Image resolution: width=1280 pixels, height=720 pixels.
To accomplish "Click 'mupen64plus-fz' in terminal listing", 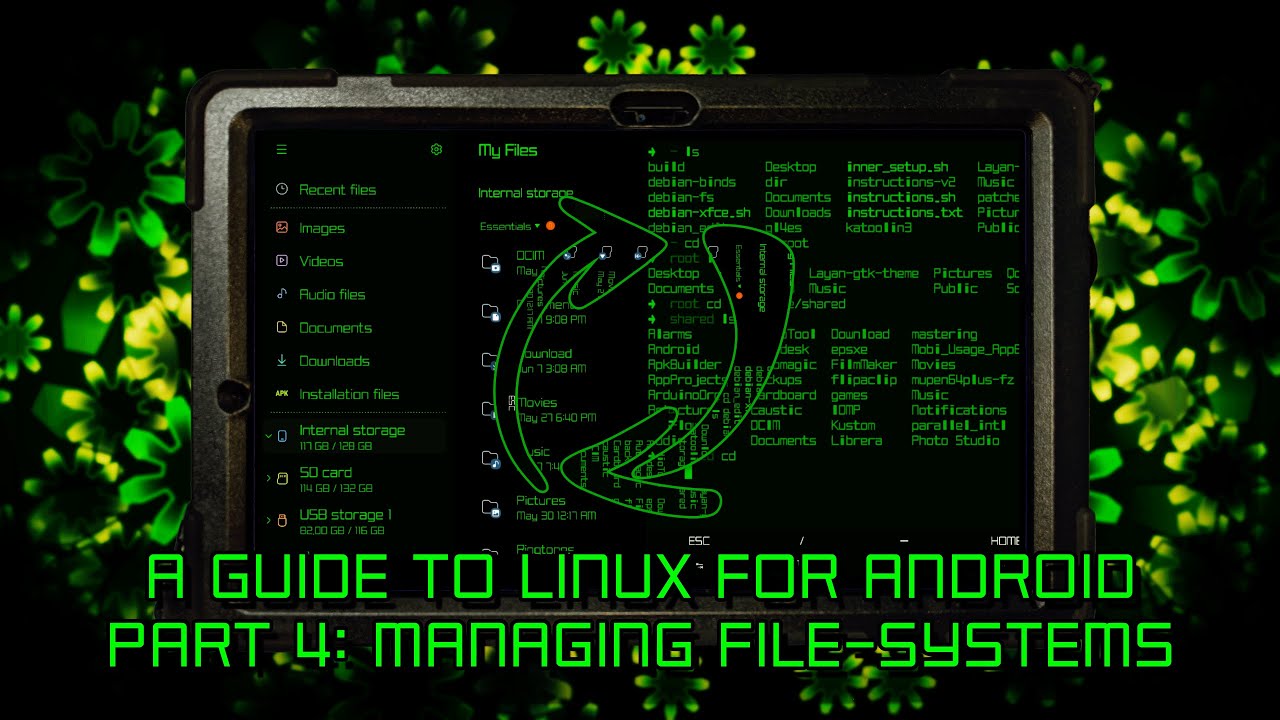I will 963,380.
